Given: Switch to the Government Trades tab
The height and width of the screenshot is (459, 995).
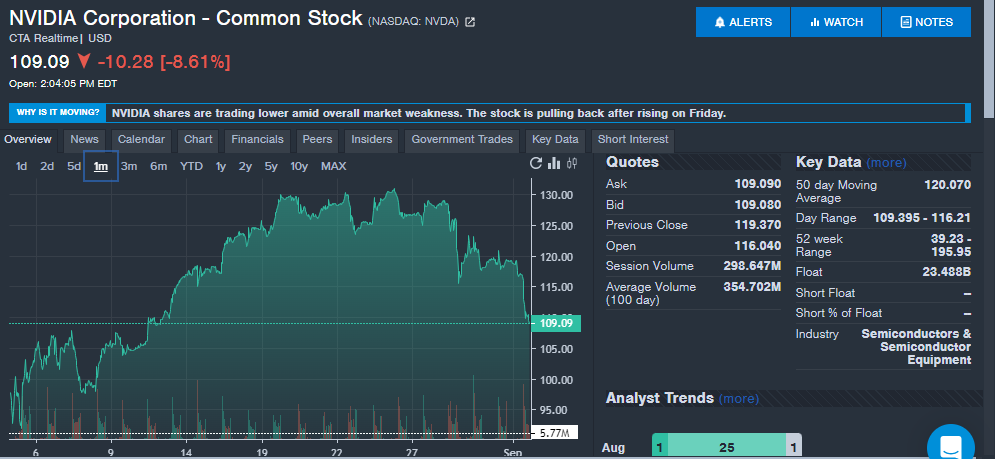Looking at the screenshot, I should tap(462, 140).
